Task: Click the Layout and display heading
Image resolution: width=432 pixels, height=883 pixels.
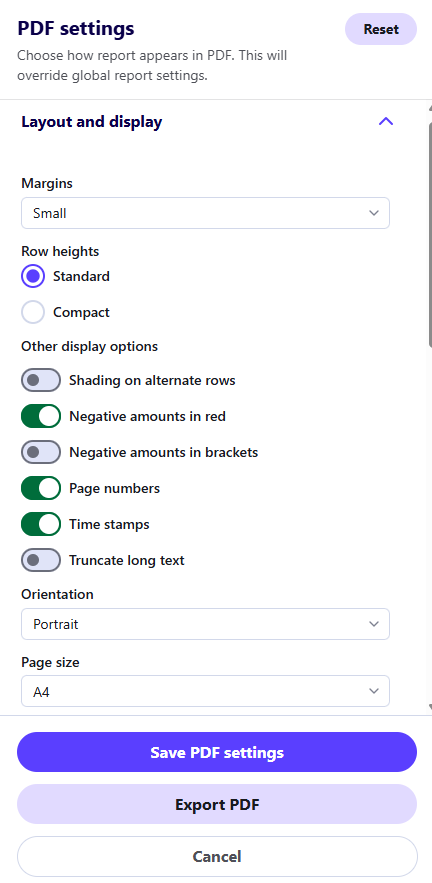Action: [x=92, y=122]
